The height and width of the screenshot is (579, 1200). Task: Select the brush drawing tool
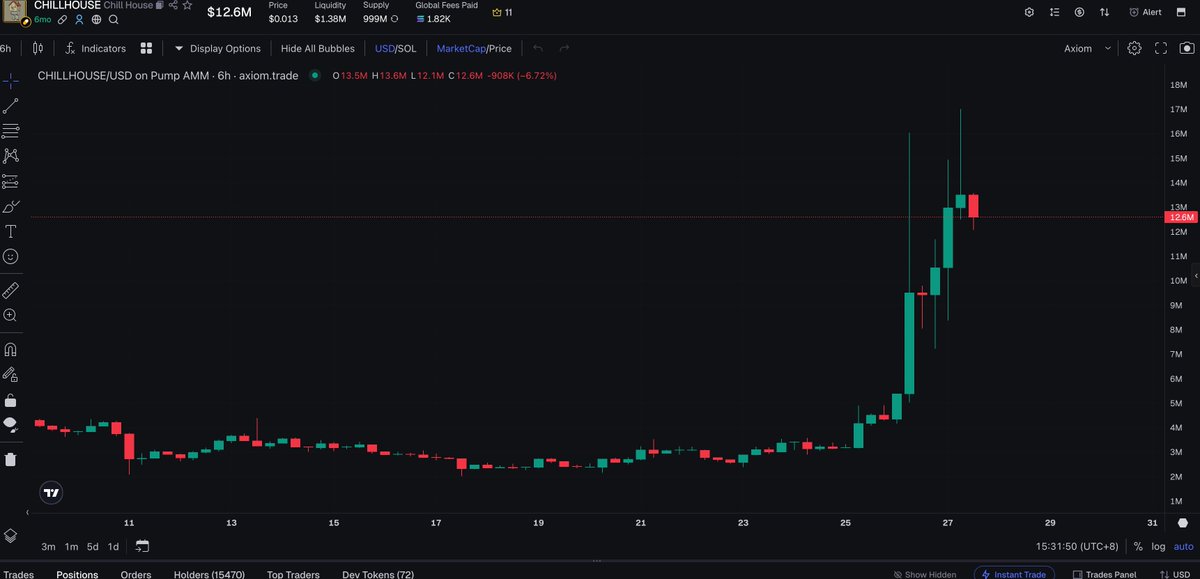(x=10, y=206)
